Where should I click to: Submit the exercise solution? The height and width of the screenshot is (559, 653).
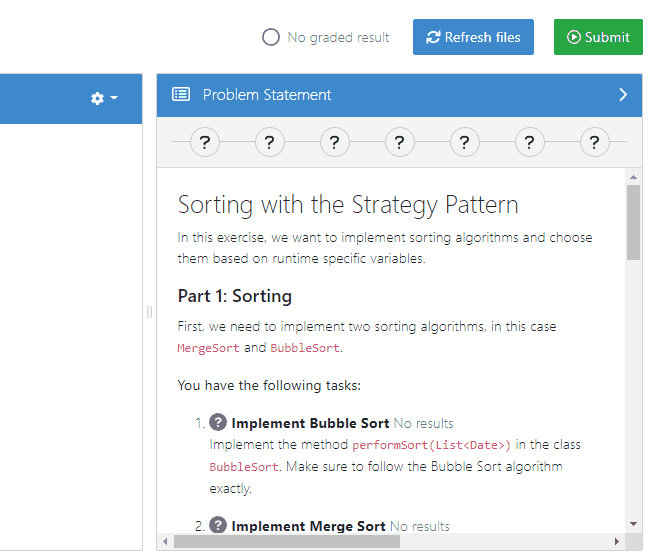(x=598, y=37)
